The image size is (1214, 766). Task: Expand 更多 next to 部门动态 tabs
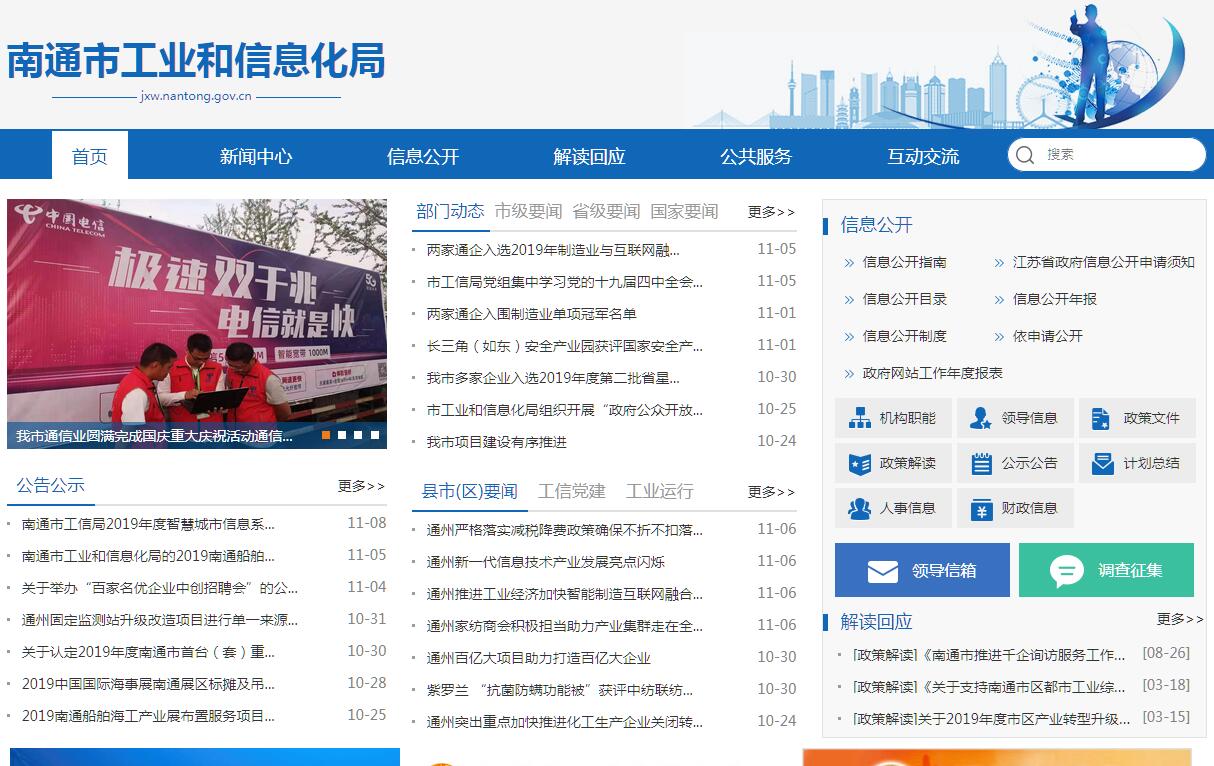click(x=771, y=212)
